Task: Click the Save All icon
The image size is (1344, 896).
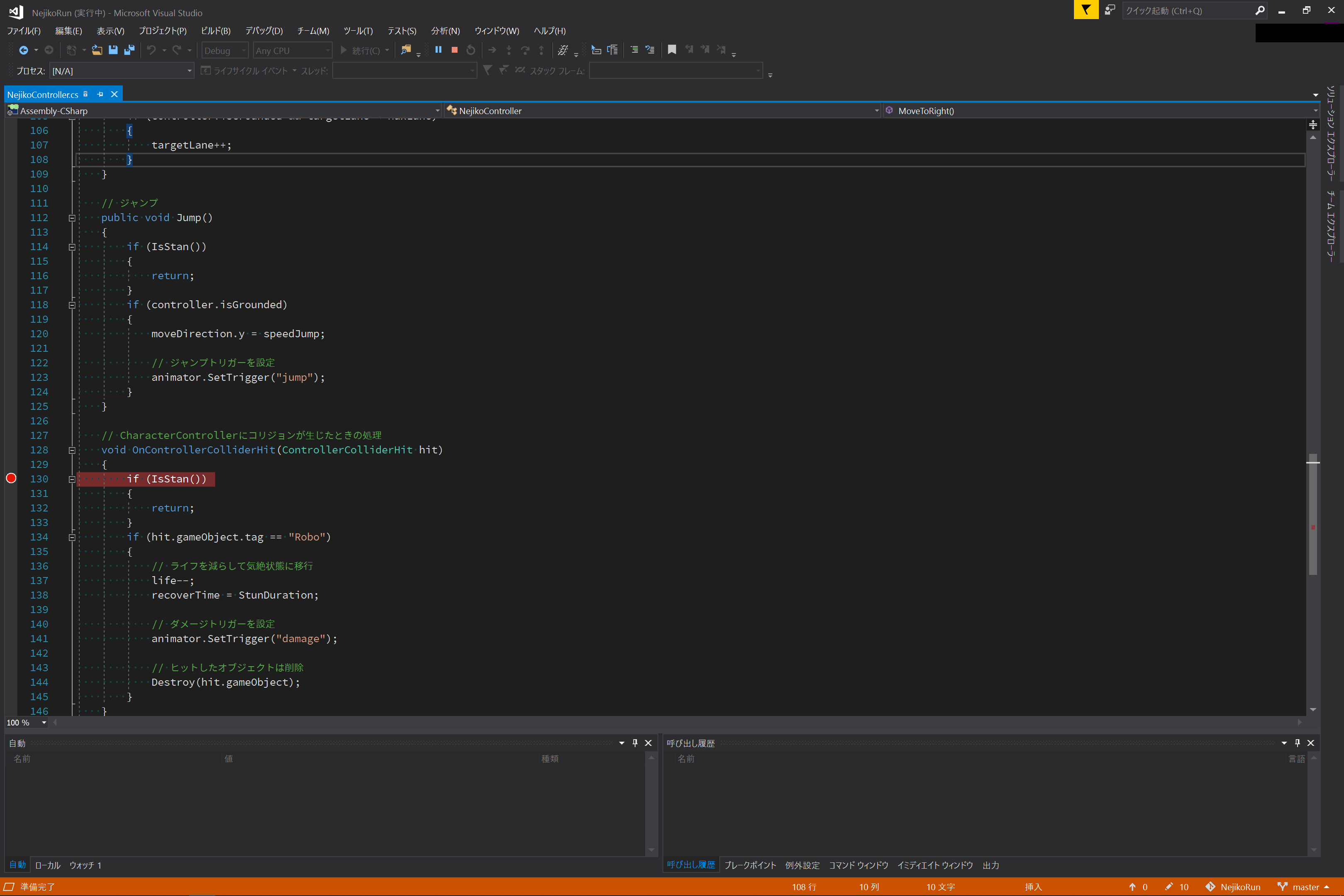Action: 129,50
